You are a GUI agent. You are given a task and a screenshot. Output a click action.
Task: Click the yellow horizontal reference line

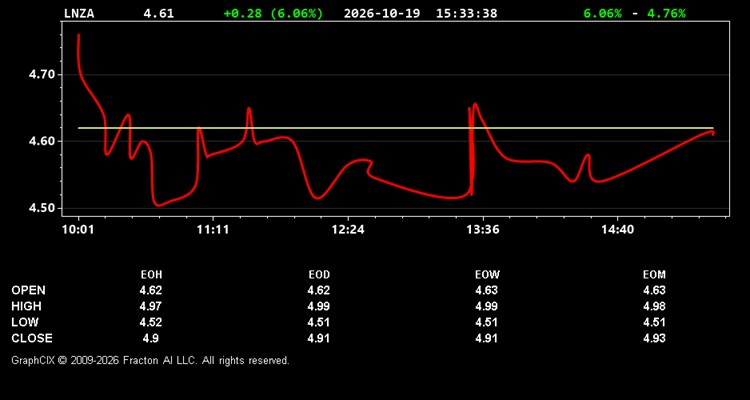[396, 128]
